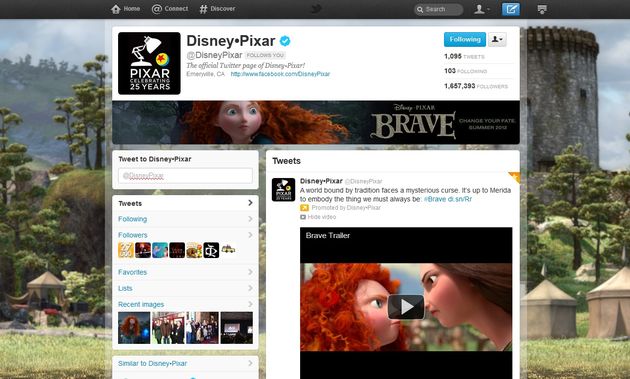Click the verified badge next to Disney•Pixar
Image resolution: width=630 pixels, height=379 pixels.
285,41
